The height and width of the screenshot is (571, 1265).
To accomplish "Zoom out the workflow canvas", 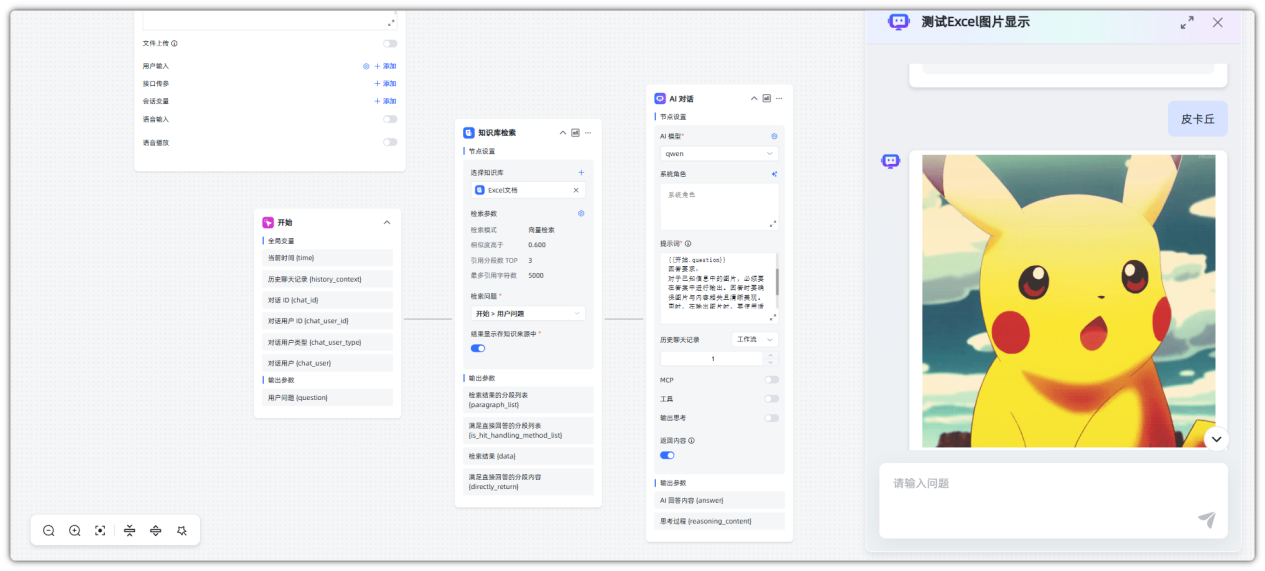I will (x=49, y=531).
